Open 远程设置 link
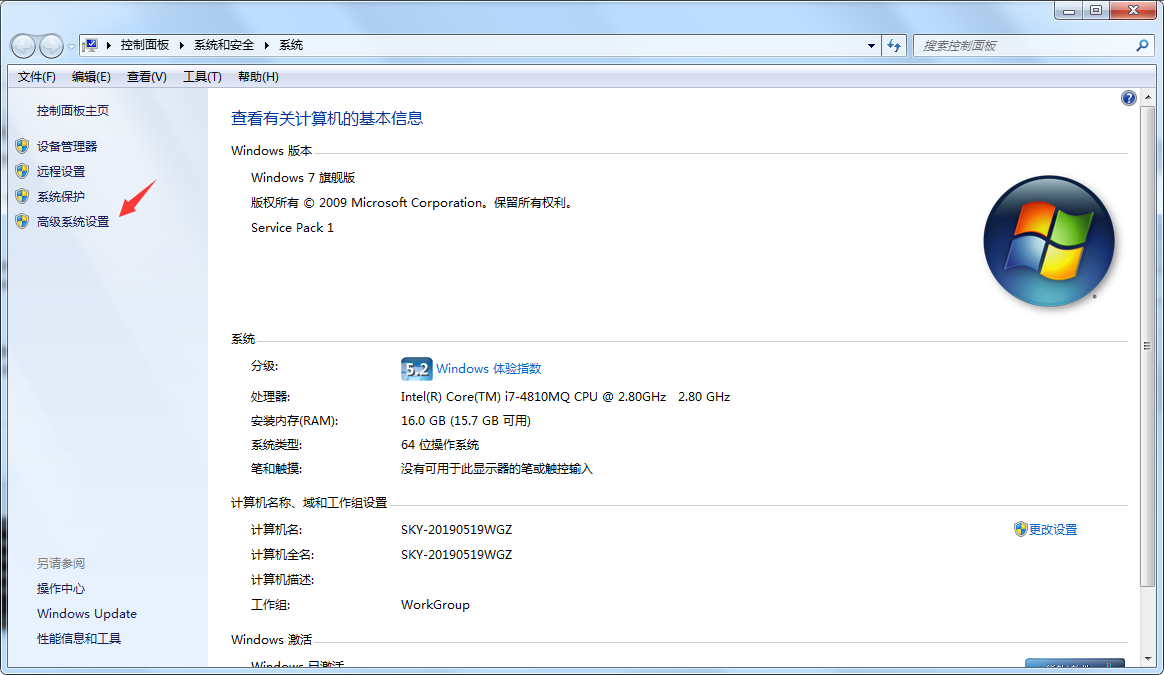The width and height of the screenshot is (1164, 675). pyautogui.click(x=61, y=172)
